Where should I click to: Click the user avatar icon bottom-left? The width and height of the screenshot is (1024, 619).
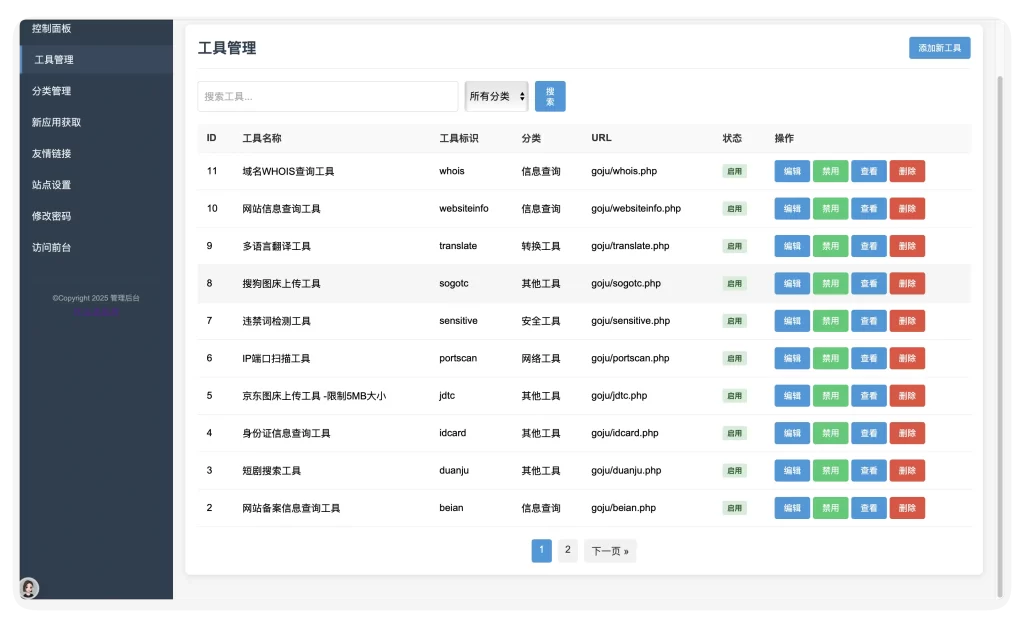[28, 589]
